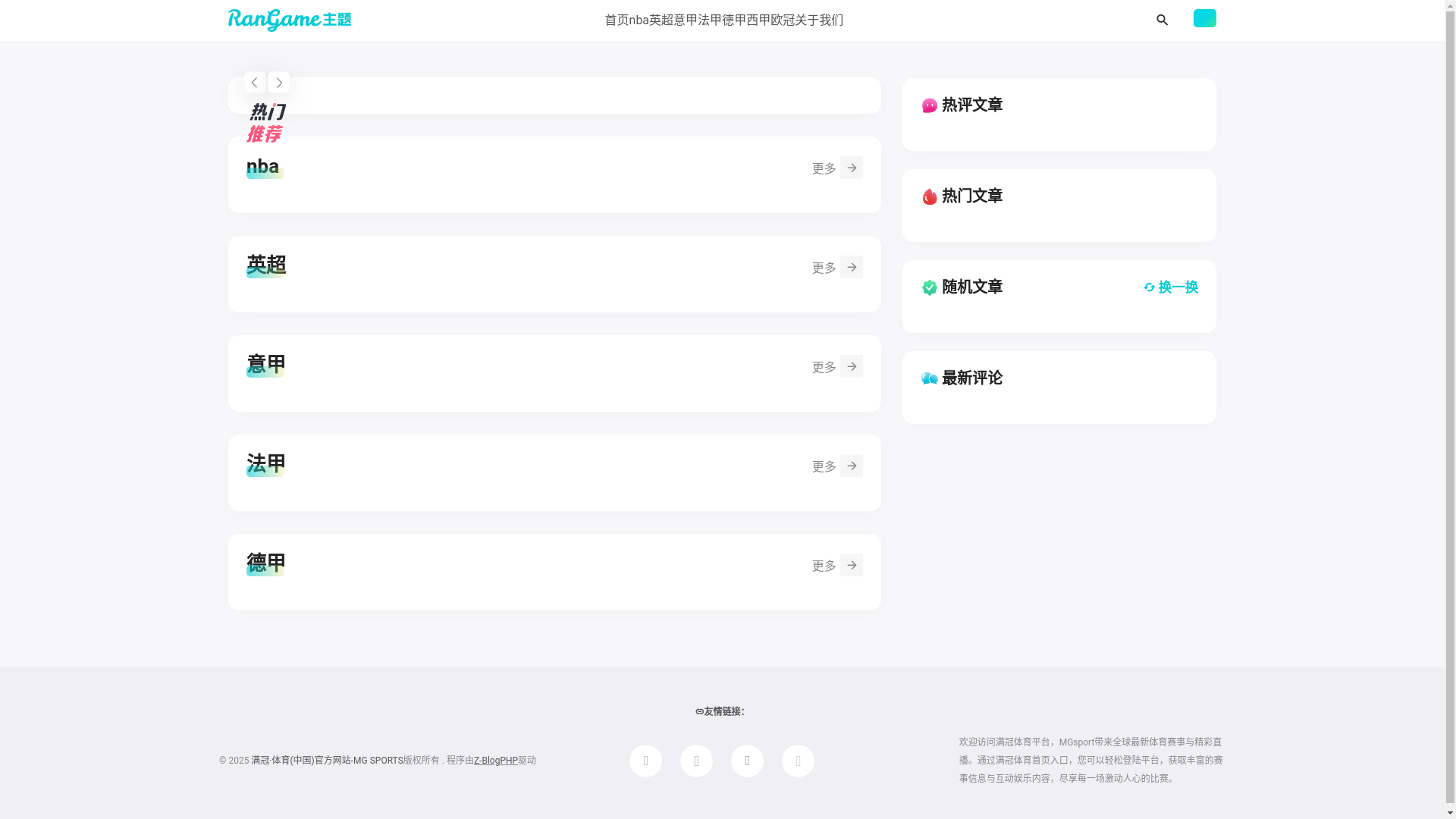Screen dimensions: 1456x819
Task: Click the 友情链接 footer label
Action: point(723,711)
